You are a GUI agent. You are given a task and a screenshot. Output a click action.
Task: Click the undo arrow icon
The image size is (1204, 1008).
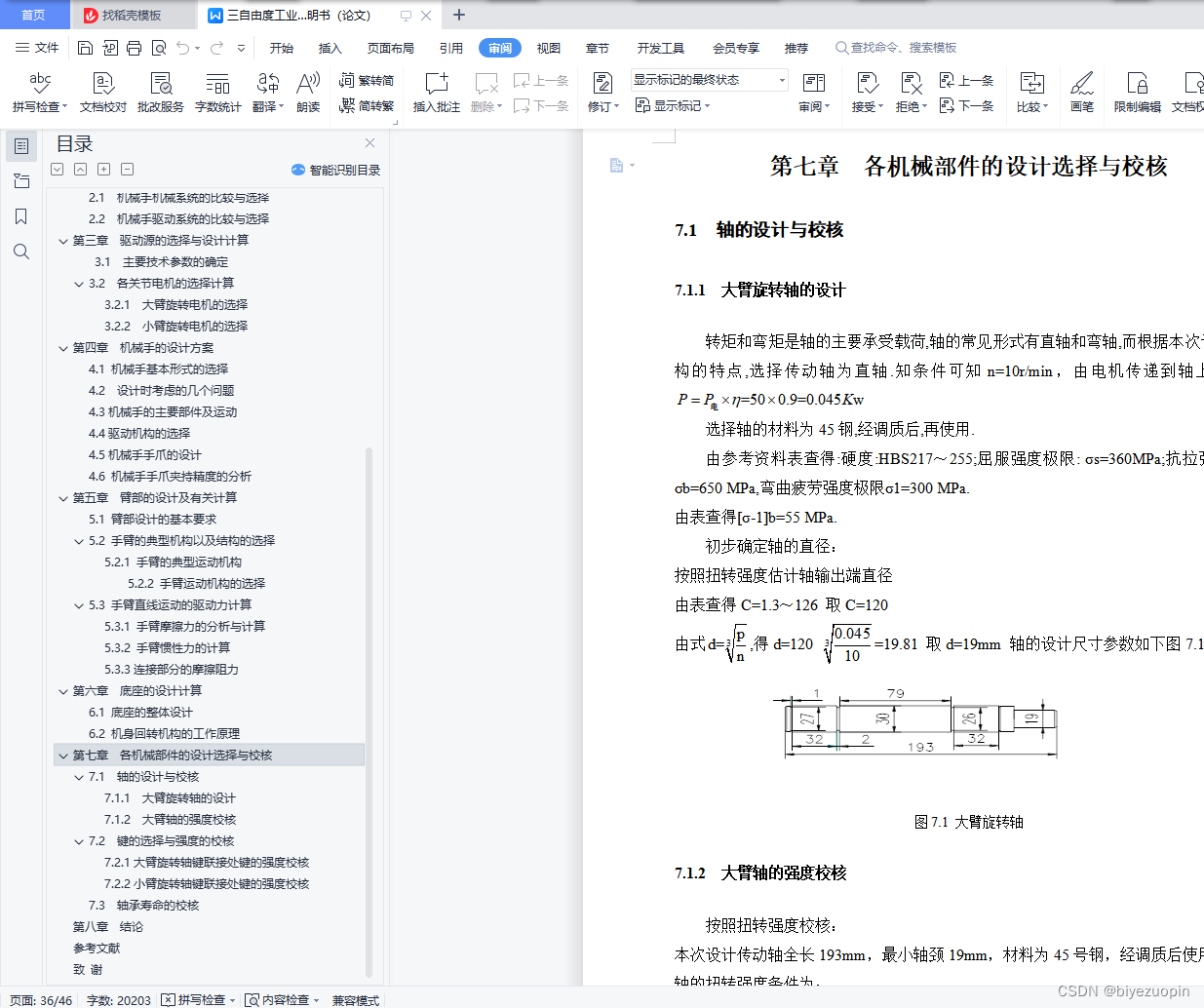coord(183,48)
